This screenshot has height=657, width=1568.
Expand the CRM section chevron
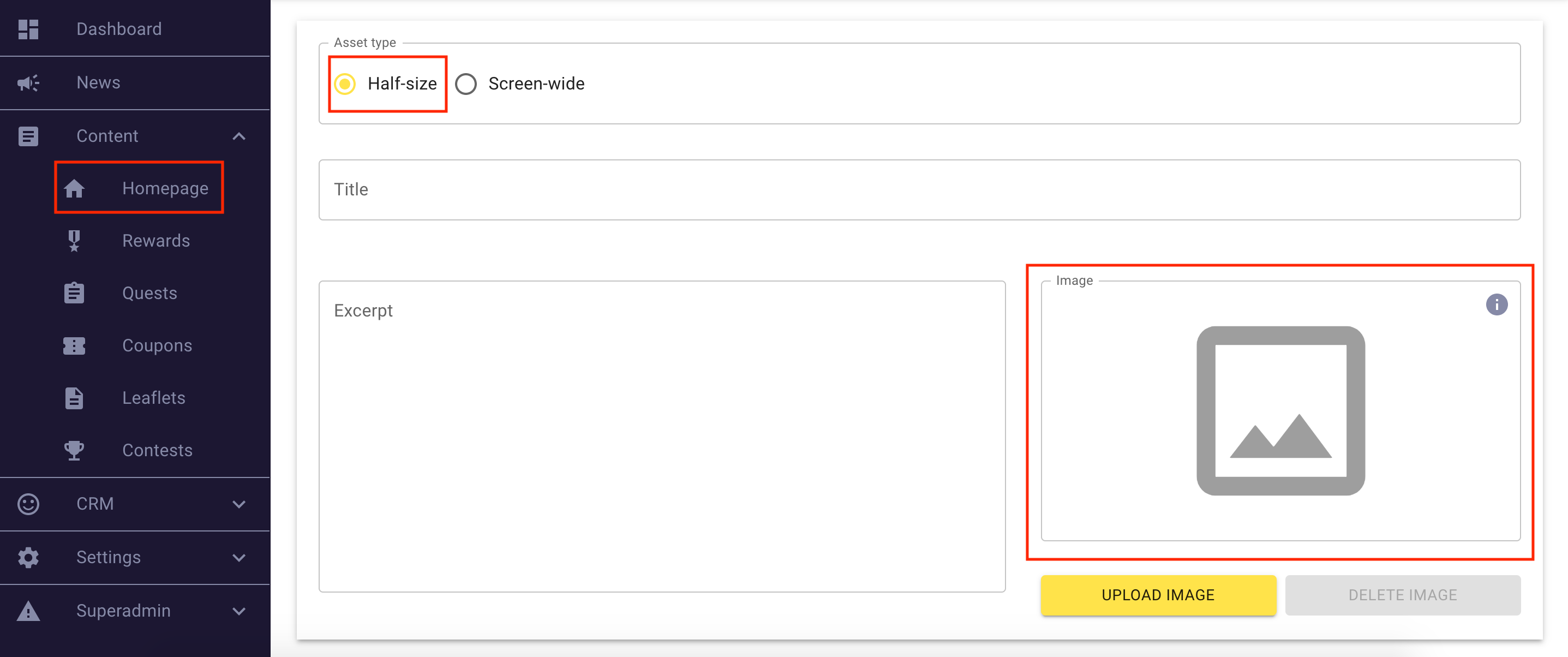(x=239, y=504)
